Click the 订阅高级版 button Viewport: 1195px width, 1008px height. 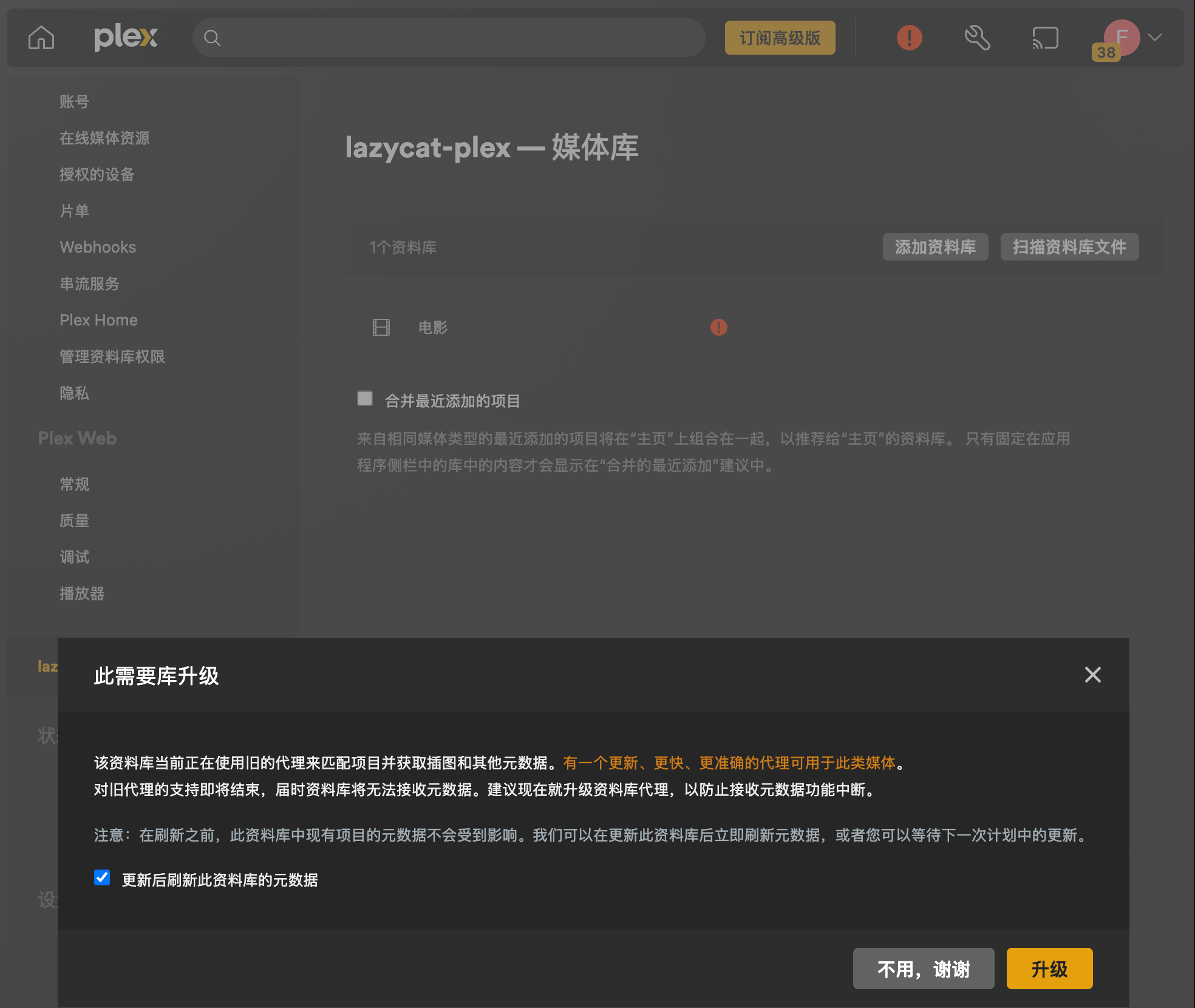pyautogui.click(x=780, y=38)
